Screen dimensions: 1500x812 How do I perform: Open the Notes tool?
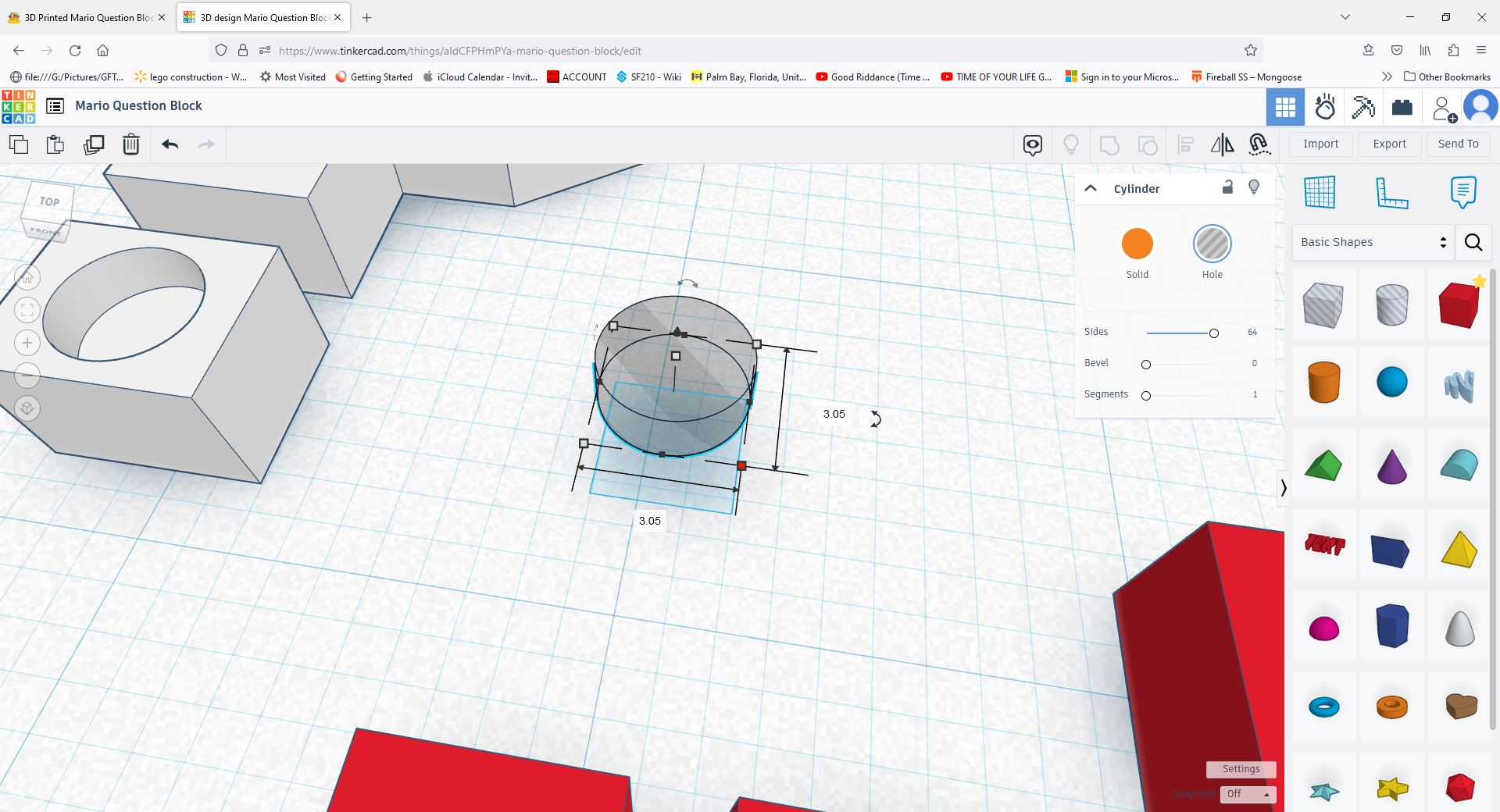point(1462,193)
